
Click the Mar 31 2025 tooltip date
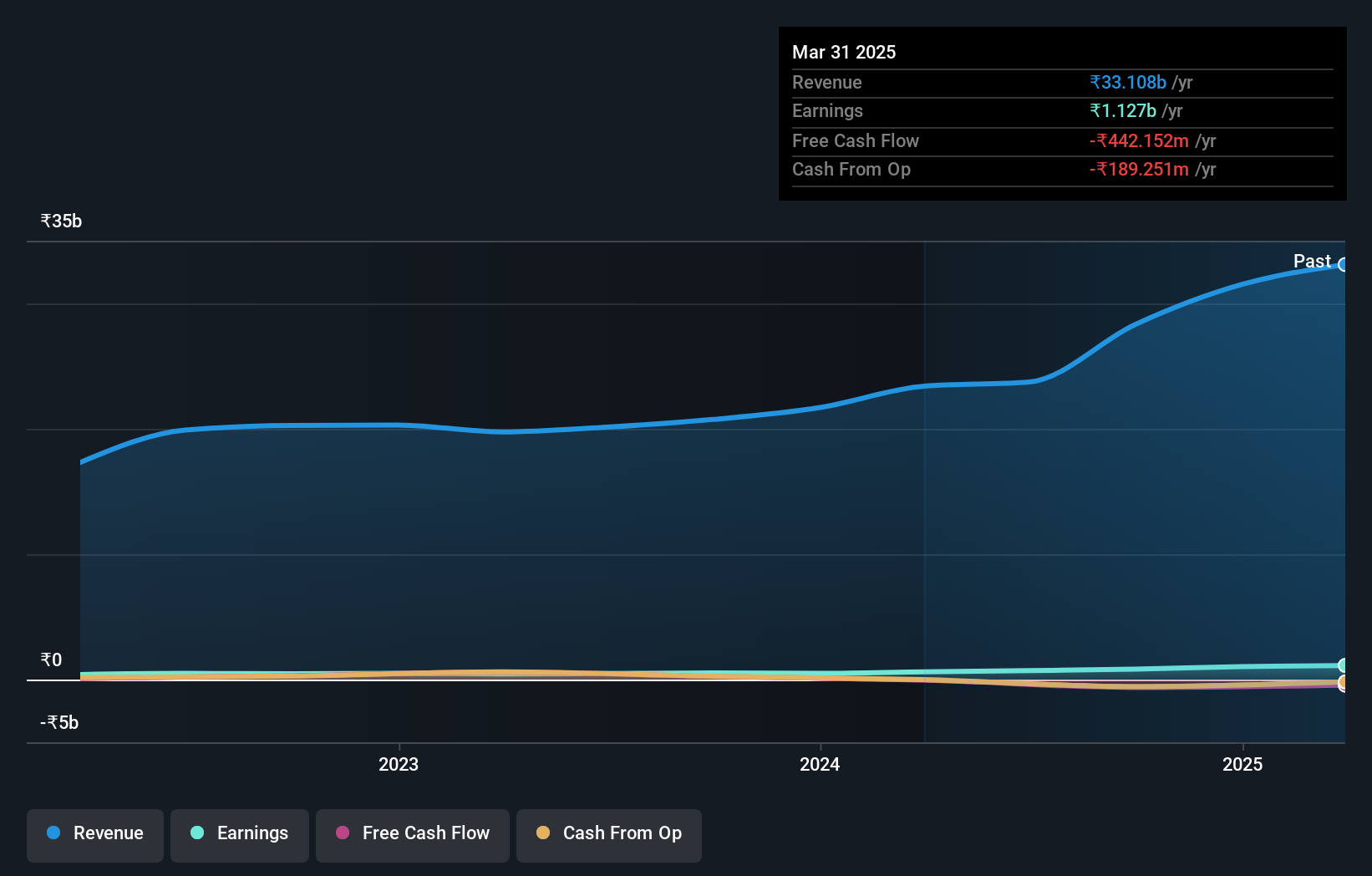click(844, 52)
